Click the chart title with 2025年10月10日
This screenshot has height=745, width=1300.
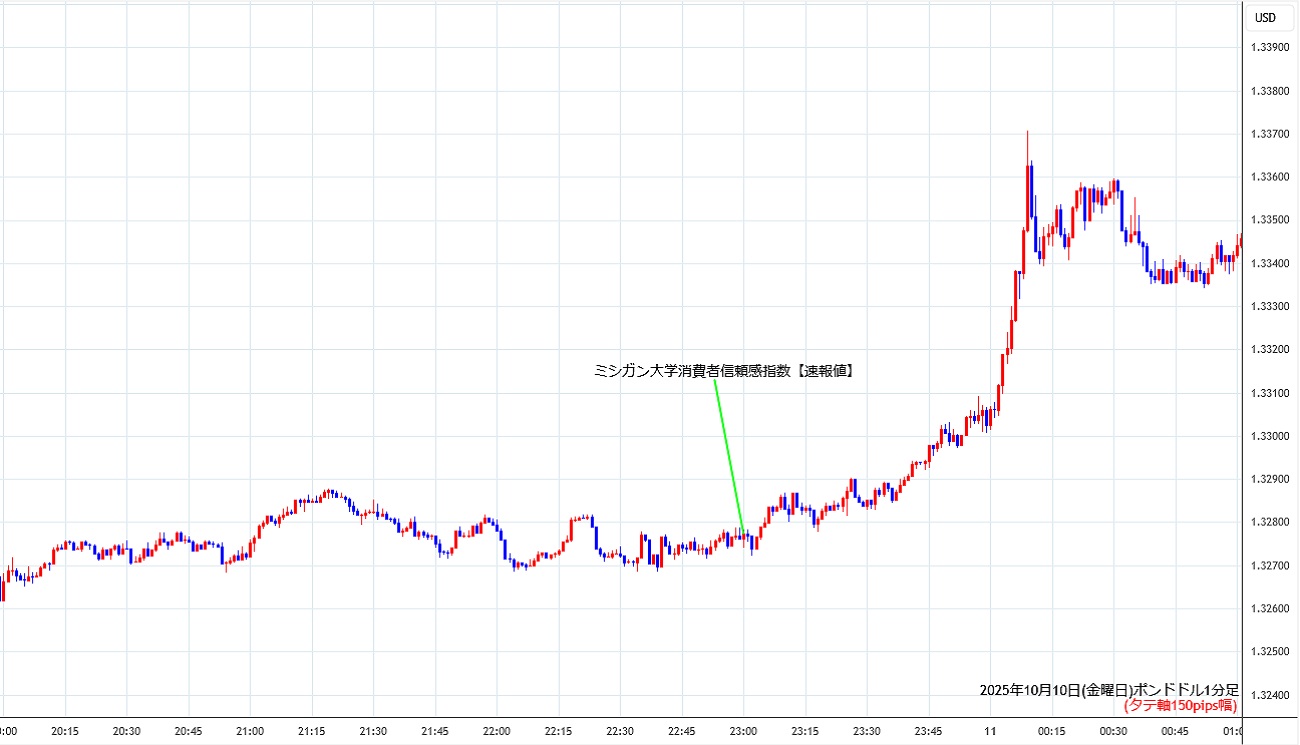(1108, 690)
